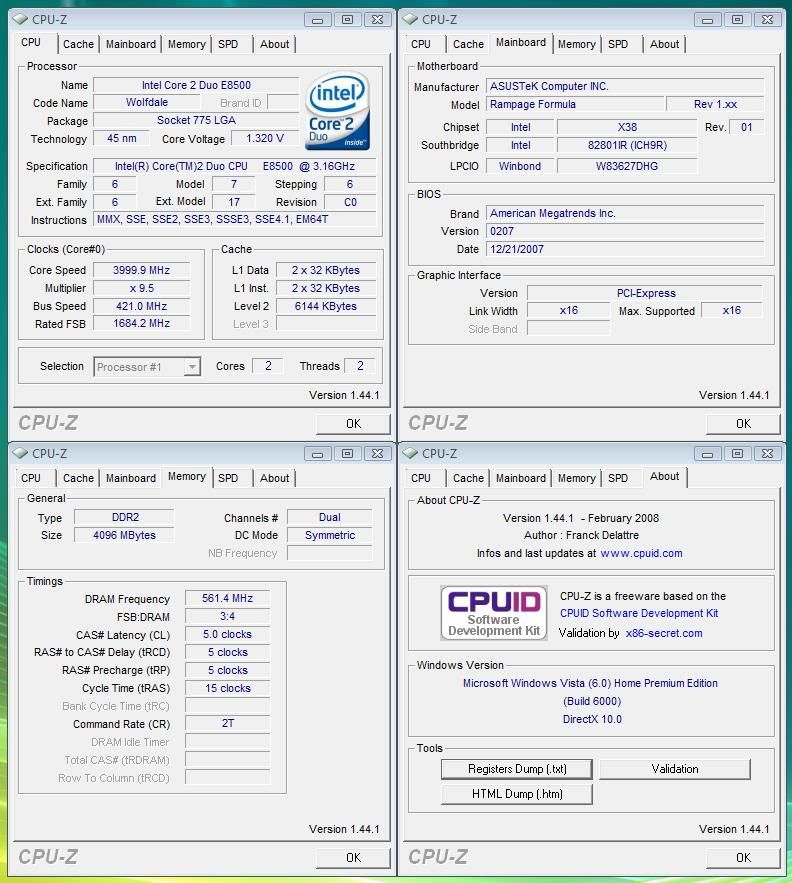Click the Bus Speed 421.0 MHz value

click(x=141, y=306)
